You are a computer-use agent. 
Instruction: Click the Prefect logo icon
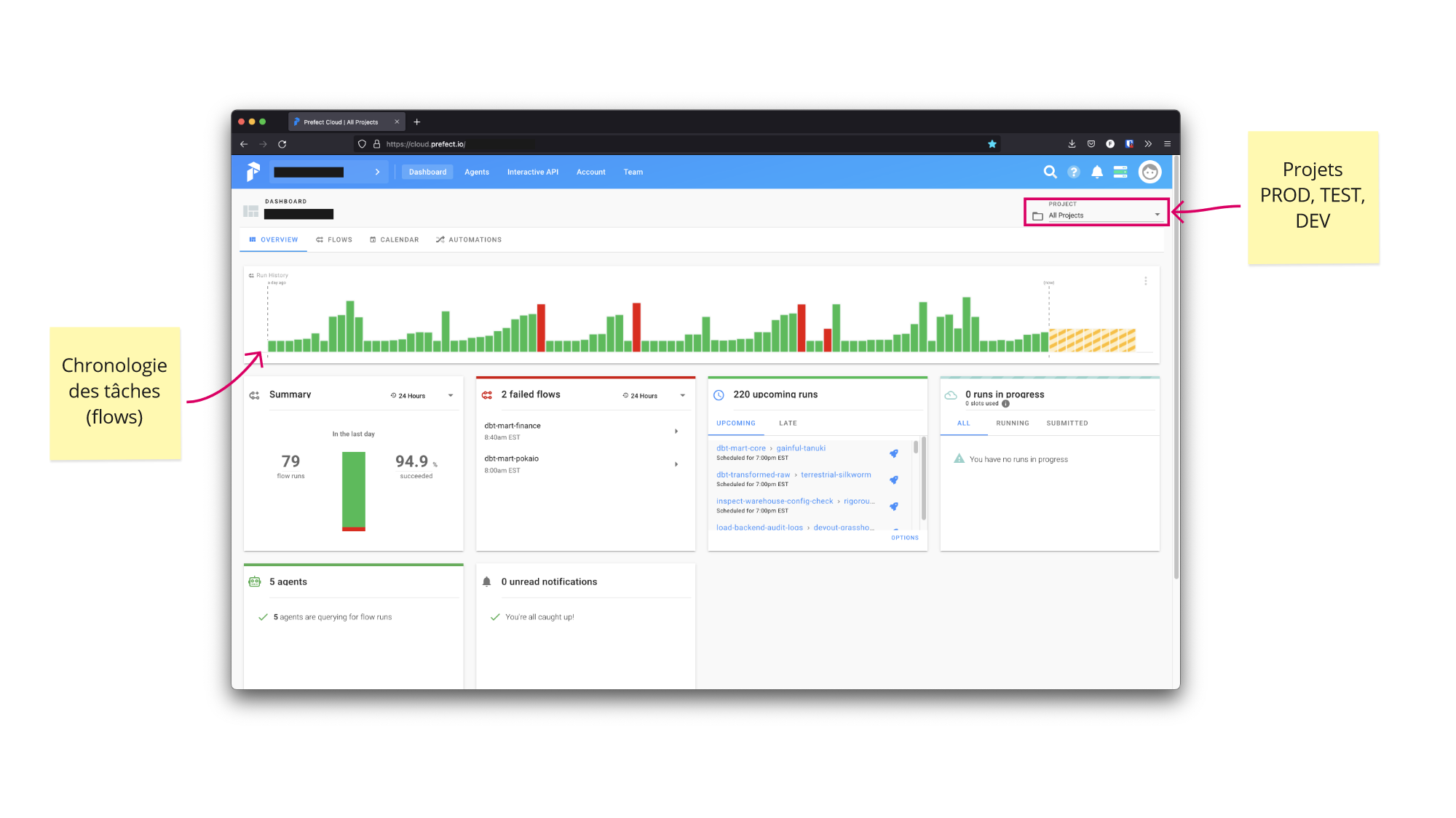[253, 172]
